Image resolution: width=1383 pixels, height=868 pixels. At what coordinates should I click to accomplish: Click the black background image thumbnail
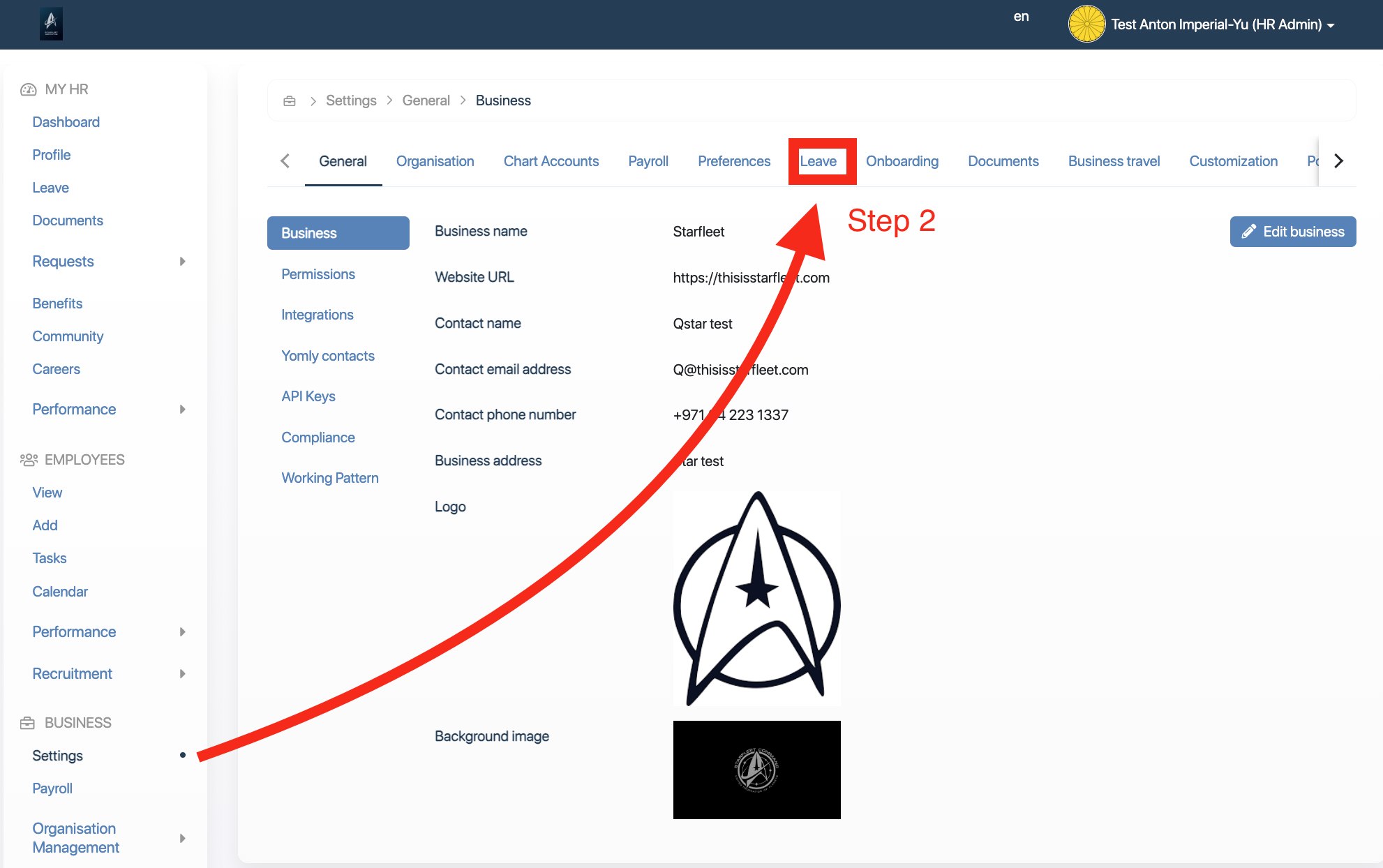coord(756,770)
